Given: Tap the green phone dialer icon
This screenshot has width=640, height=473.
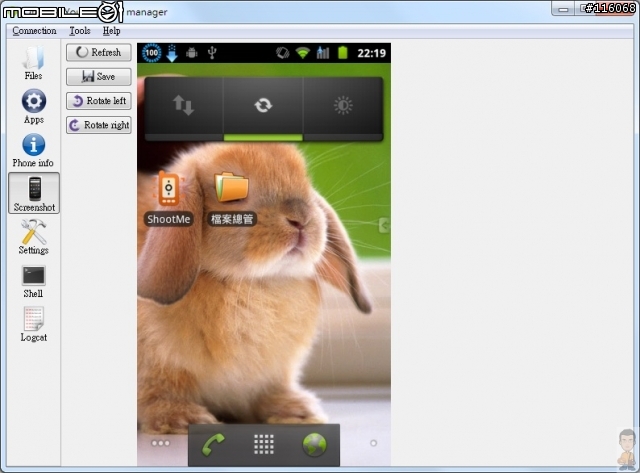Looking at the screenshot, I should (x=213, y=445).
